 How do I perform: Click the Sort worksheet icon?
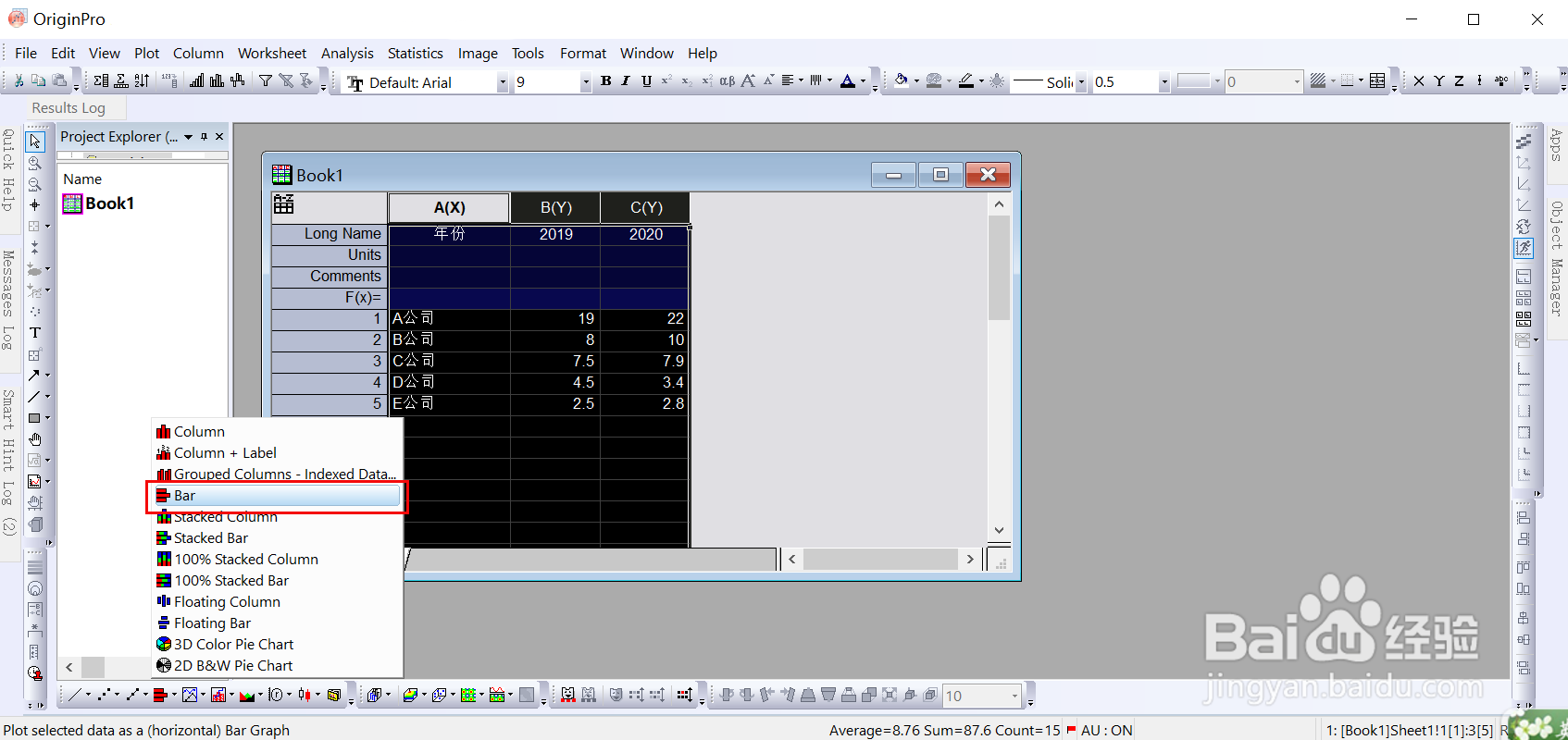[142, 81]
